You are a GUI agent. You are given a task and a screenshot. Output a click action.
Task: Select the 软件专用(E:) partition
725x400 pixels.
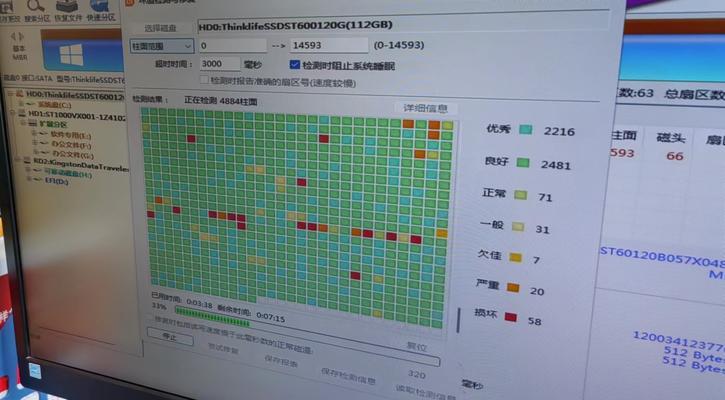[70, 135]
